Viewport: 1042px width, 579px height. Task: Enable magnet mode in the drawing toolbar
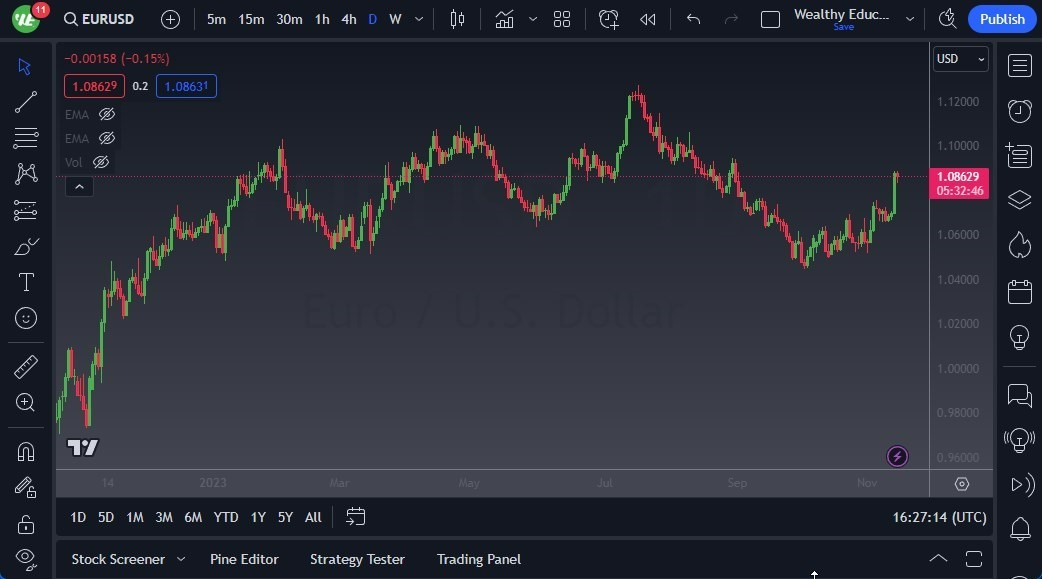tap(25, 450)
